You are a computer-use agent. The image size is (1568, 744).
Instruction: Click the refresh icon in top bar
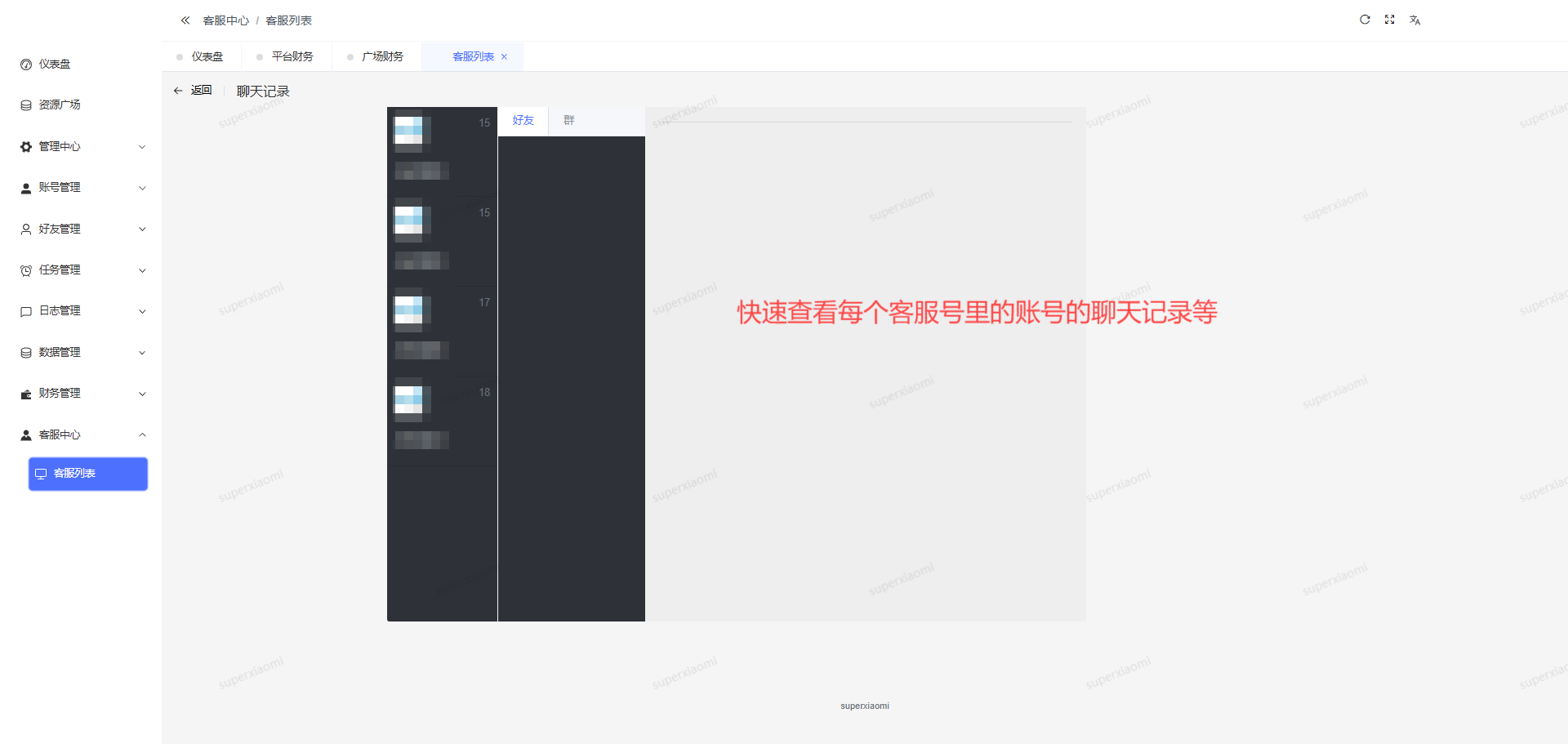click(1365, 20)
